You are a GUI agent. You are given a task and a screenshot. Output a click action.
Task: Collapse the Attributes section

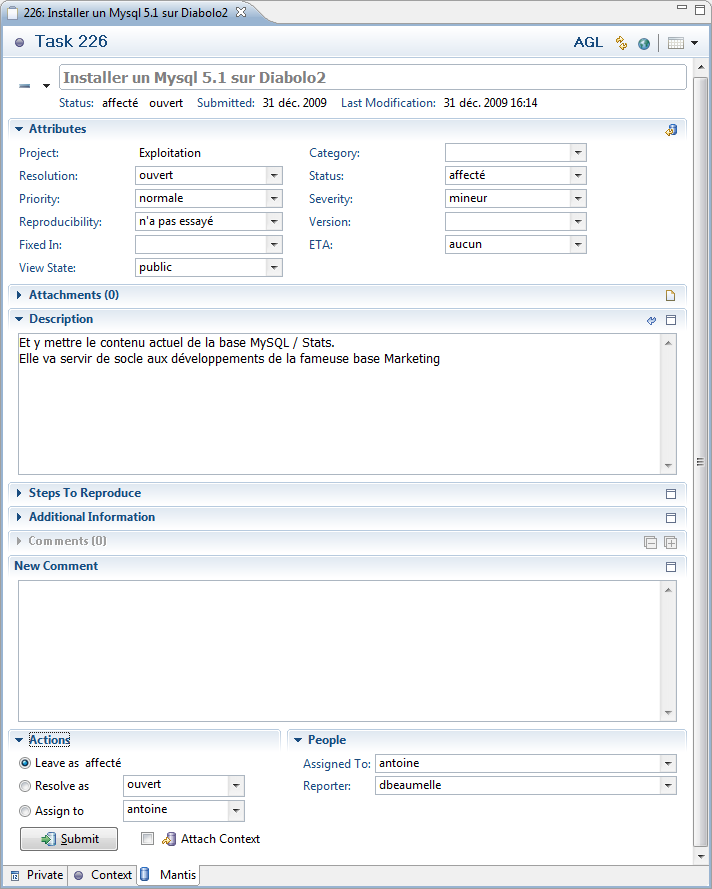(x=19, y=129)
